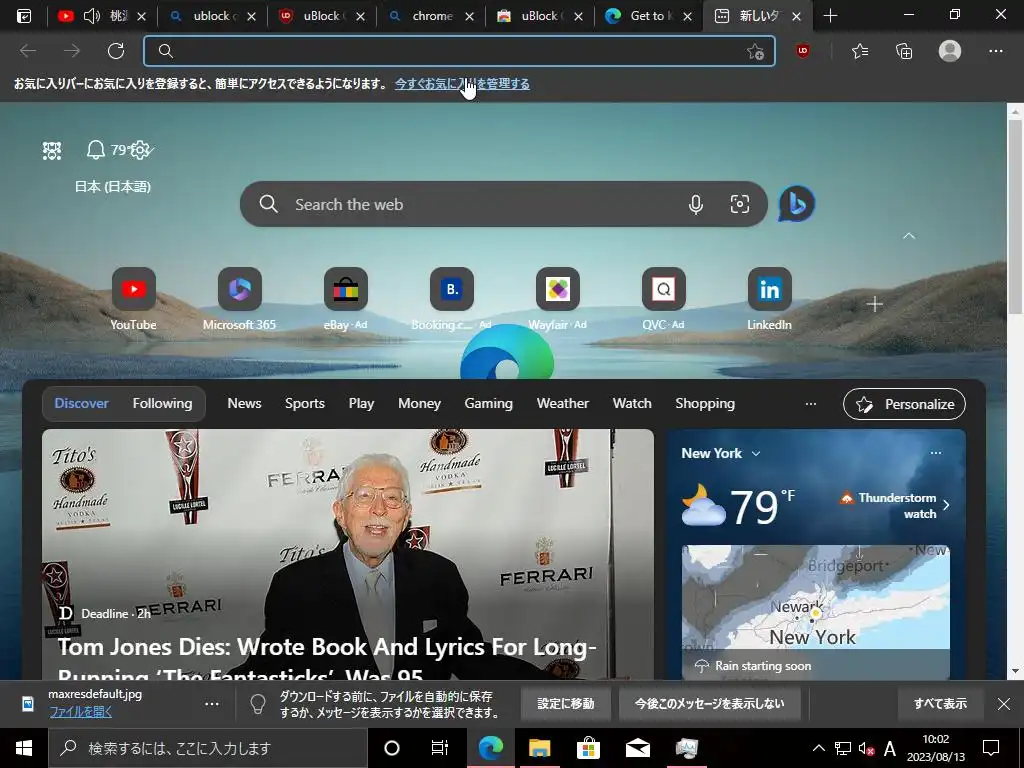Open Microsoft Store from taskbar
The width and height of the screenshot is (1024, 768).
pos(588,748)
